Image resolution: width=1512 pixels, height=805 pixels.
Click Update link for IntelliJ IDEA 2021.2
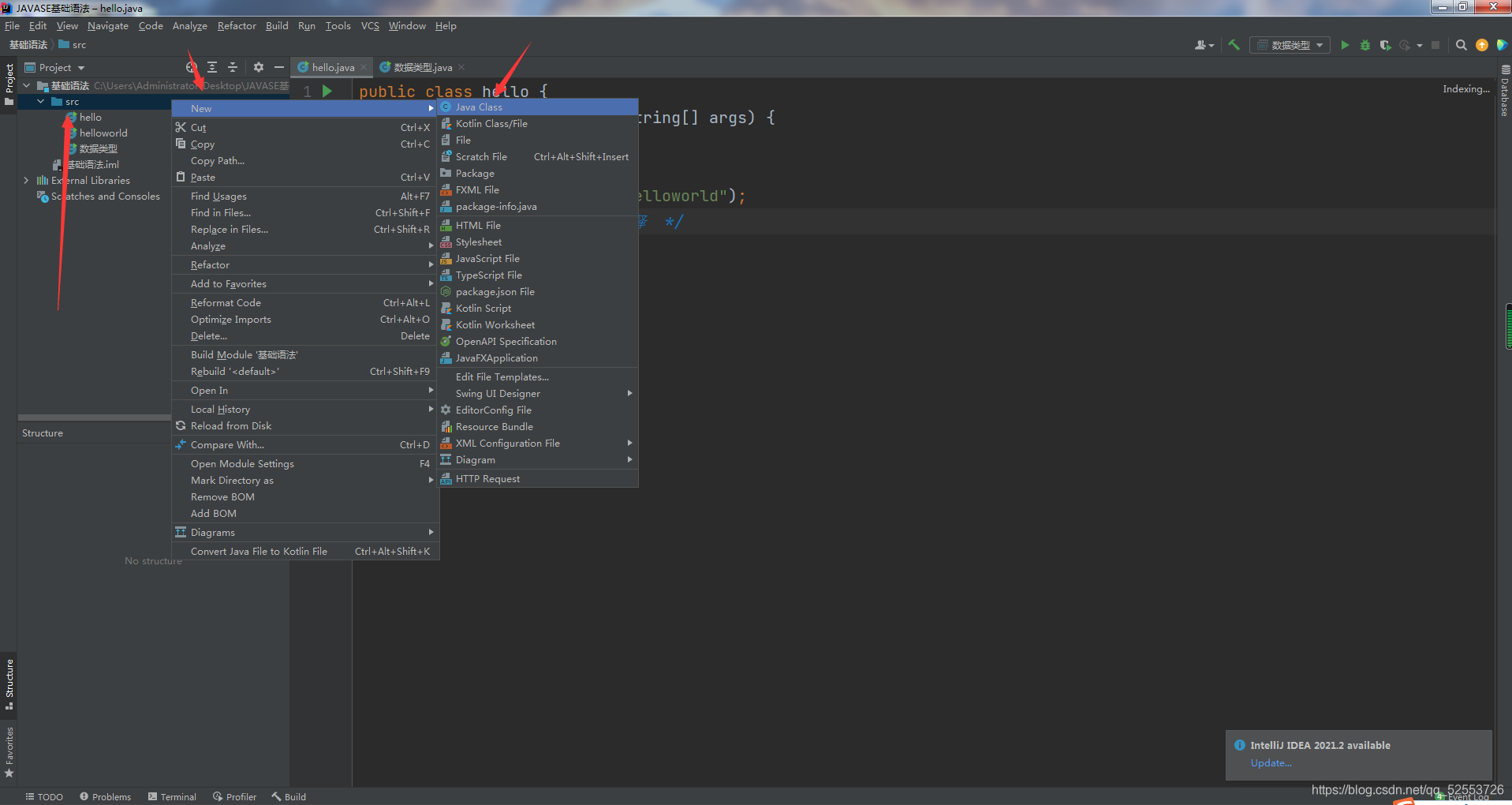point(1271,762)
